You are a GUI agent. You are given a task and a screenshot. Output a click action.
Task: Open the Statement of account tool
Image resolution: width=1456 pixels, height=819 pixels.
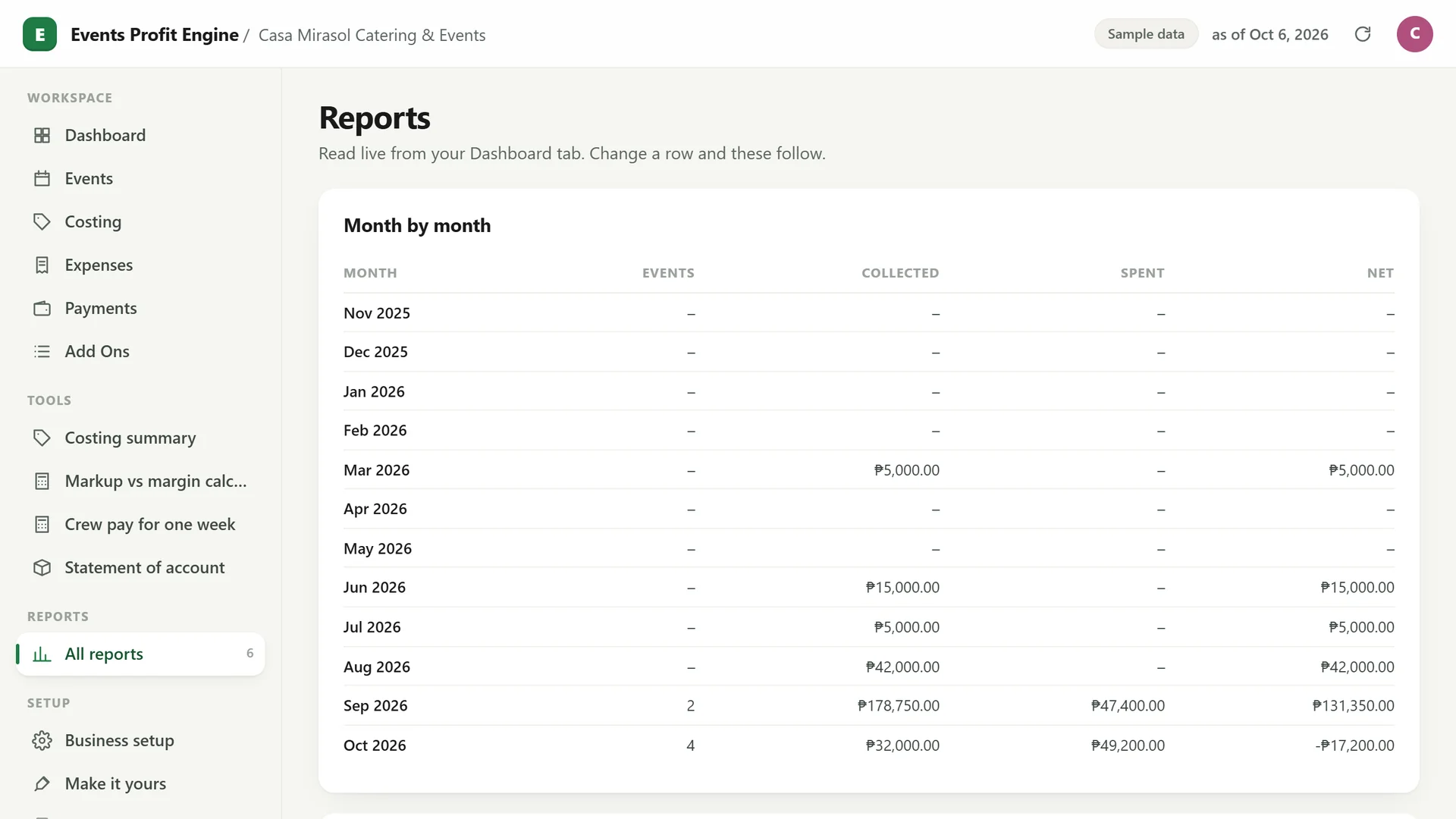[140, 567]
